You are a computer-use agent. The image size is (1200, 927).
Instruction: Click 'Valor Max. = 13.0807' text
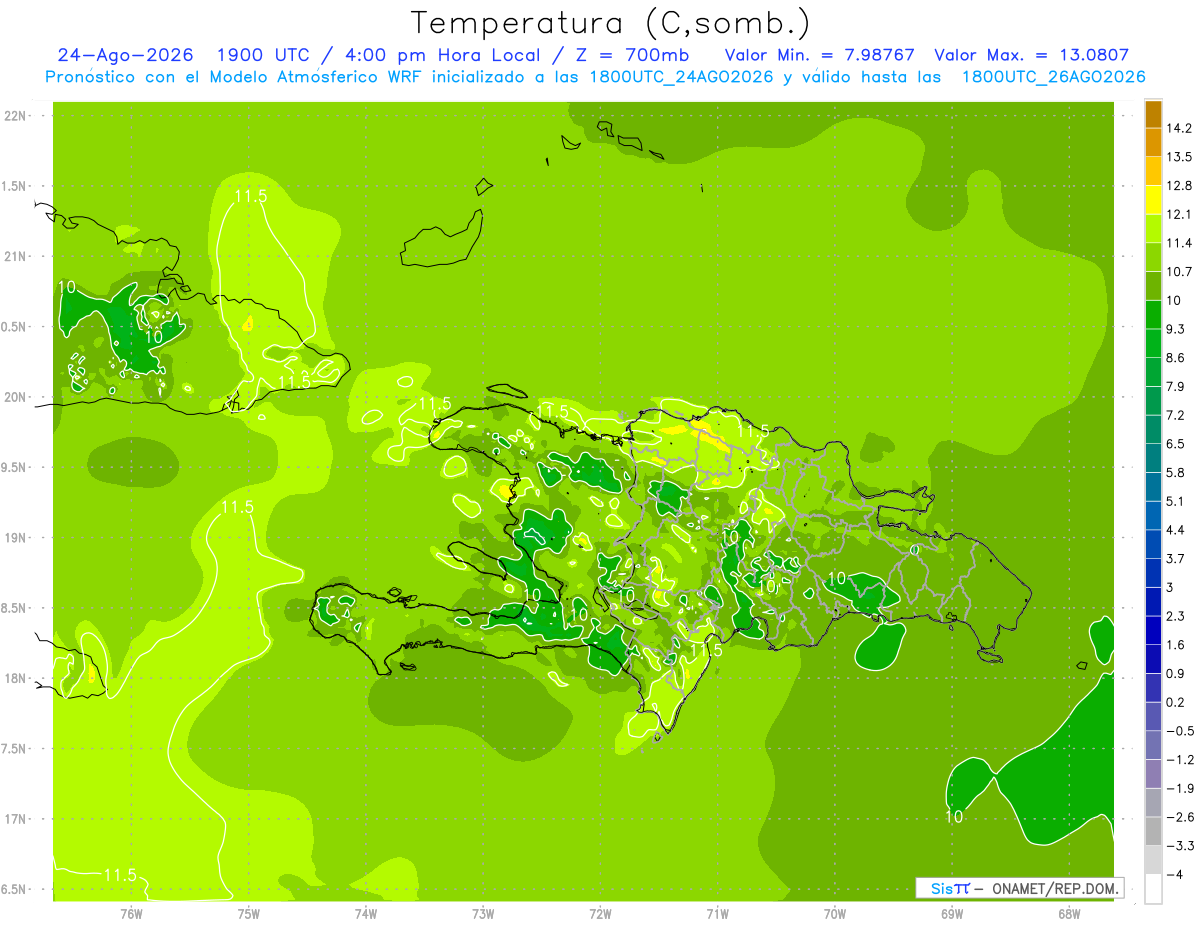click(1032, 55)
